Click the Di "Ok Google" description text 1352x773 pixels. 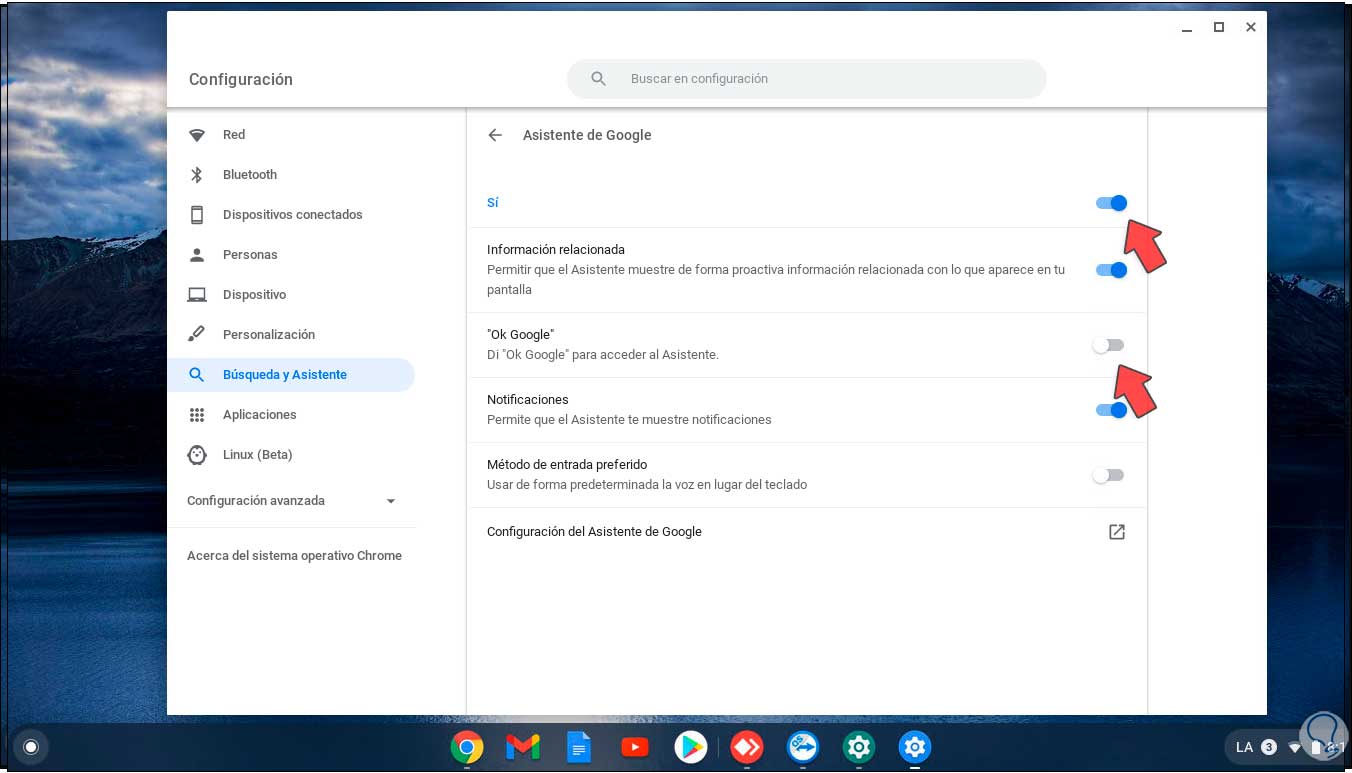coord(603,355)
